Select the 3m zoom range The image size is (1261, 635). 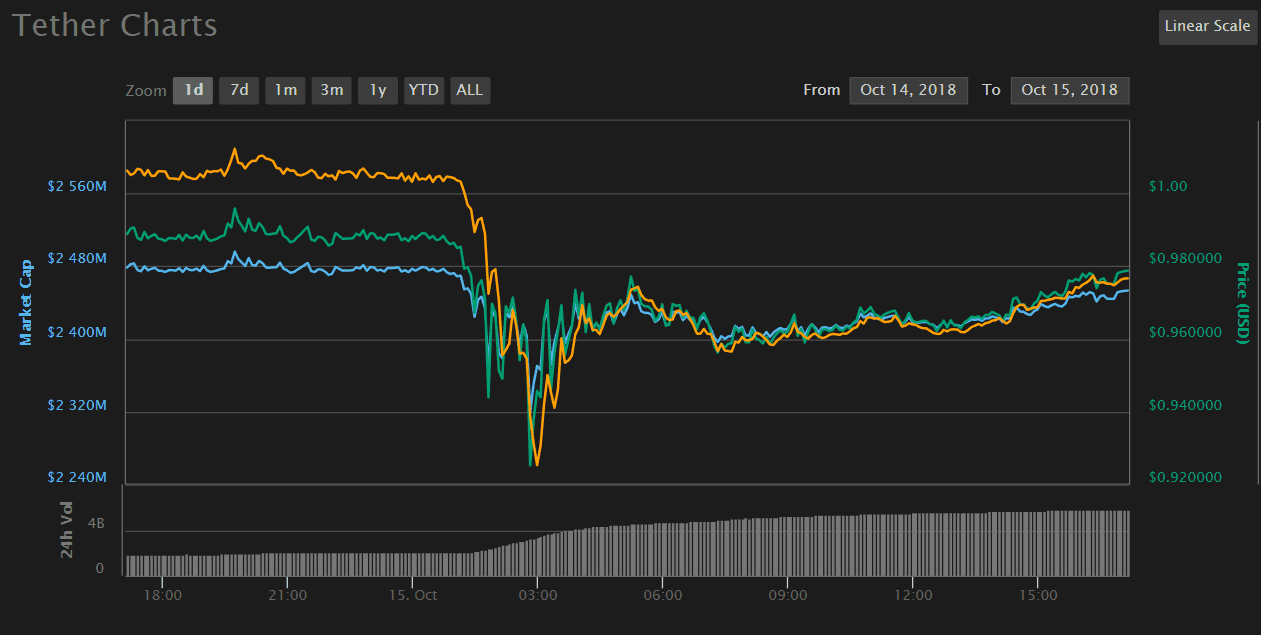point(331,90)
